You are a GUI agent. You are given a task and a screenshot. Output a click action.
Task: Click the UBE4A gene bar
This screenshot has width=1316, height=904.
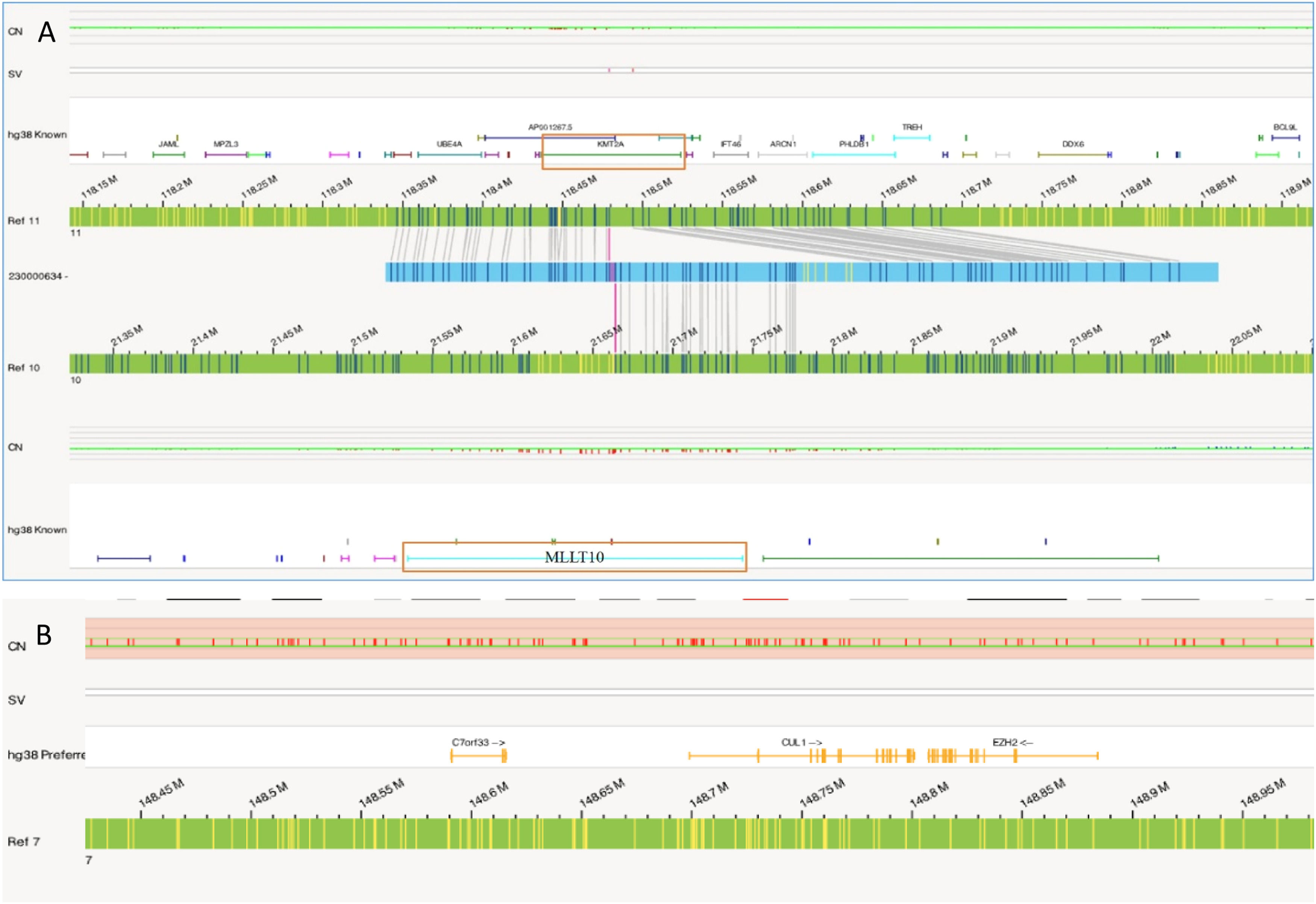coord(450,154)
